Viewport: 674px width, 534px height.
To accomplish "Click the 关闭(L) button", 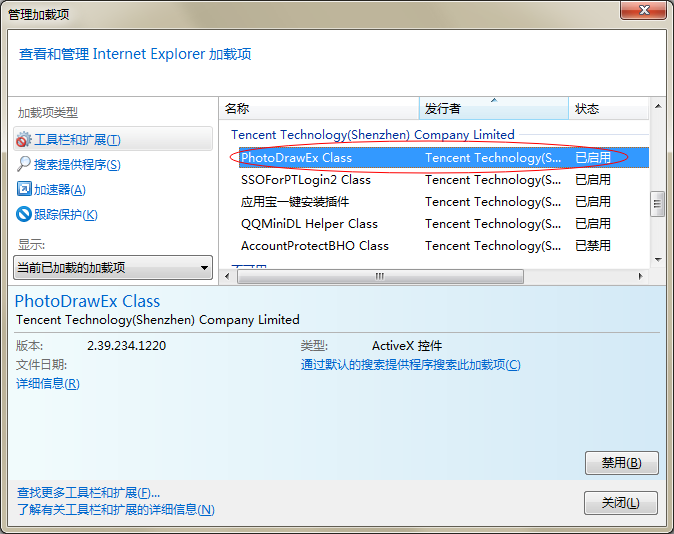I will 621,503.
